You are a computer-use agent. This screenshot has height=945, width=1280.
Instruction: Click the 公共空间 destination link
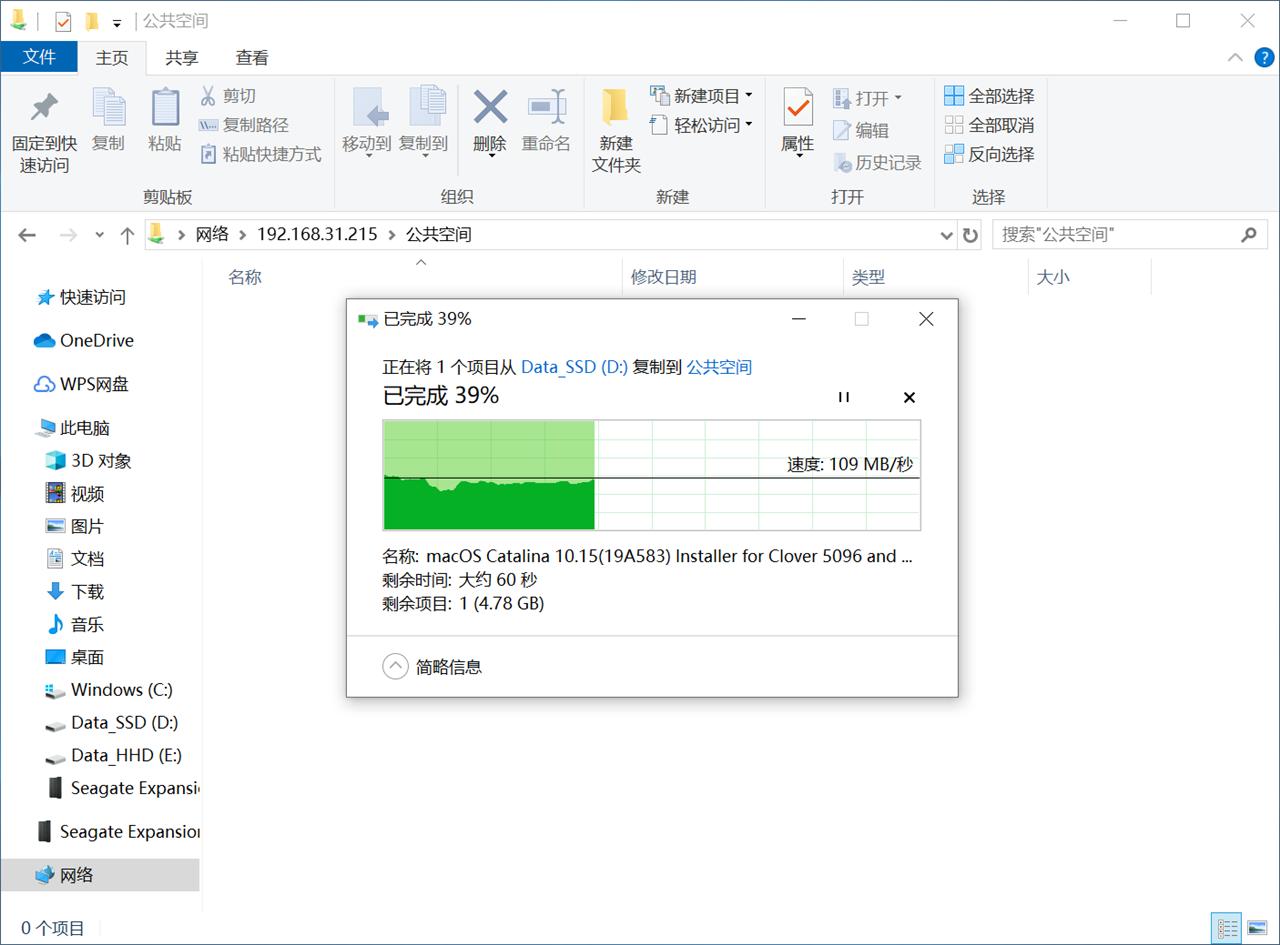click(x=722, y=367)
